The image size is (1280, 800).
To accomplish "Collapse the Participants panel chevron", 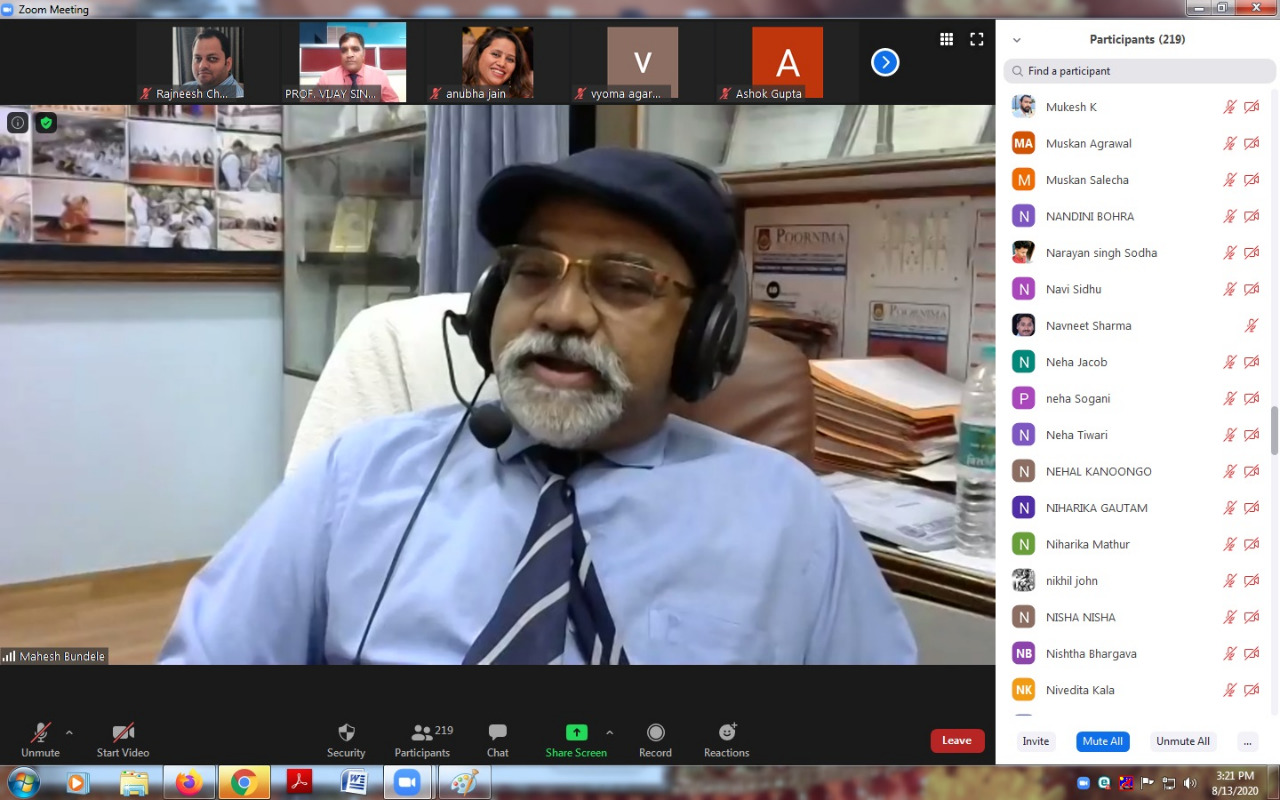I will pyautogui.click(x=1017, y=40).
